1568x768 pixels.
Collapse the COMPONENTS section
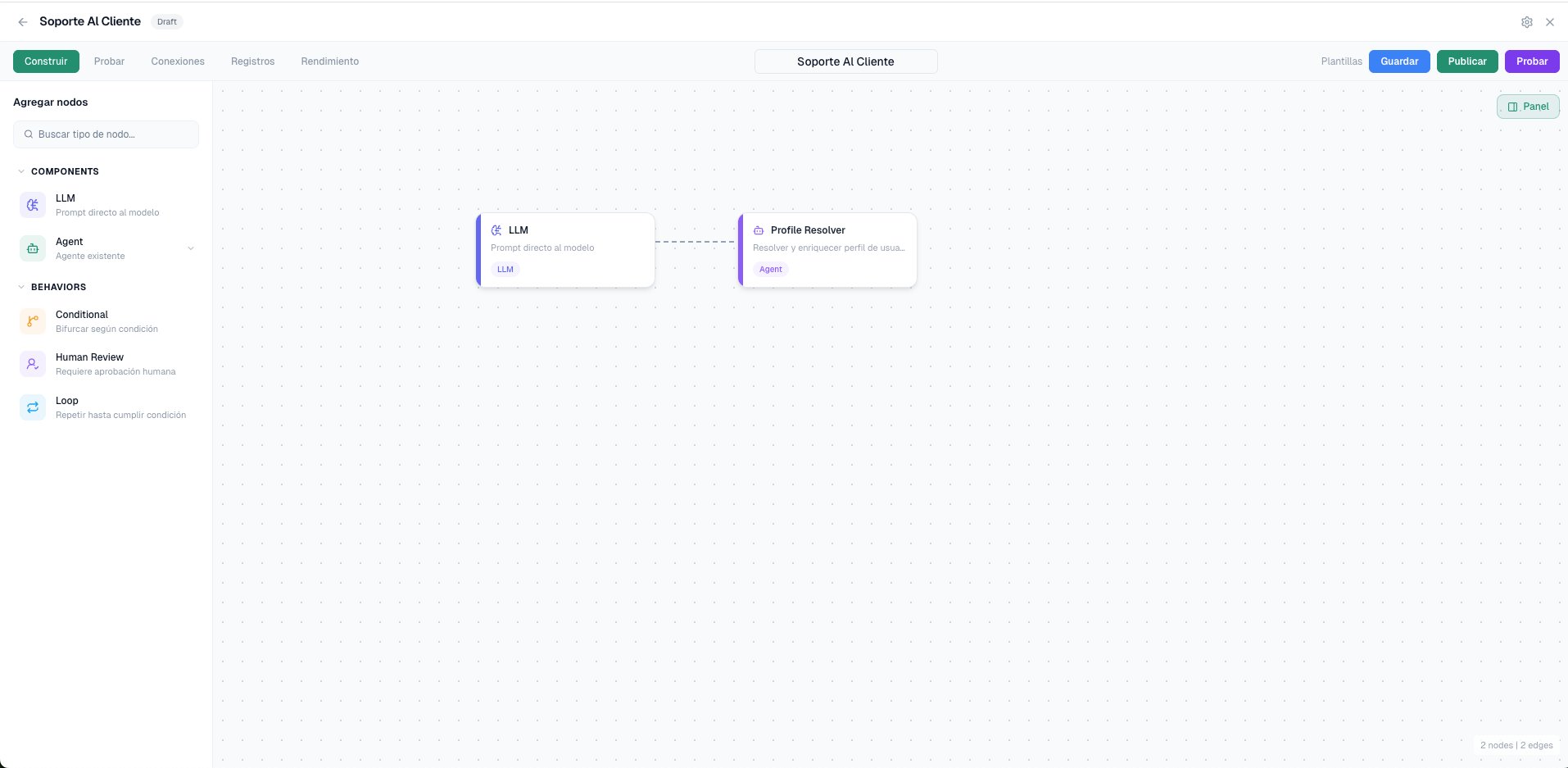pyautogui.click(x=20, y=171)
